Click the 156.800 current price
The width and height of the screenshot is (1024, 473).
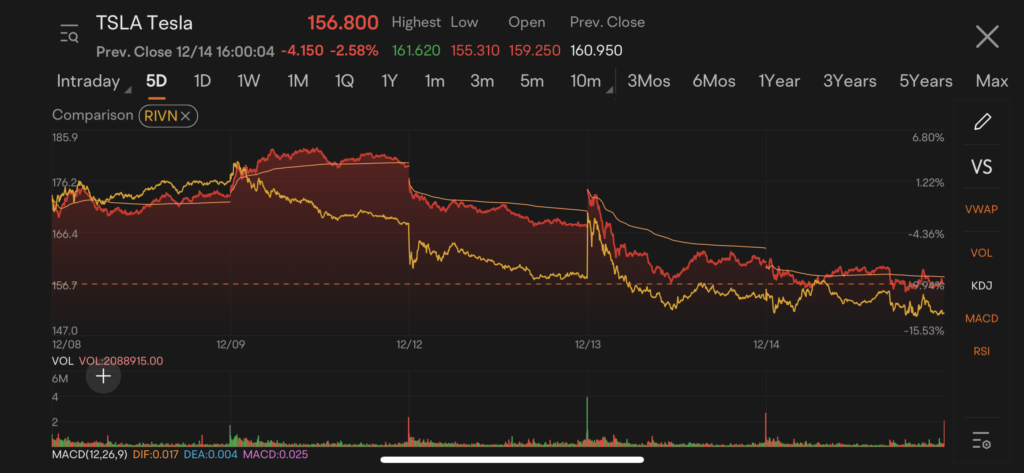tap(343, 23)
